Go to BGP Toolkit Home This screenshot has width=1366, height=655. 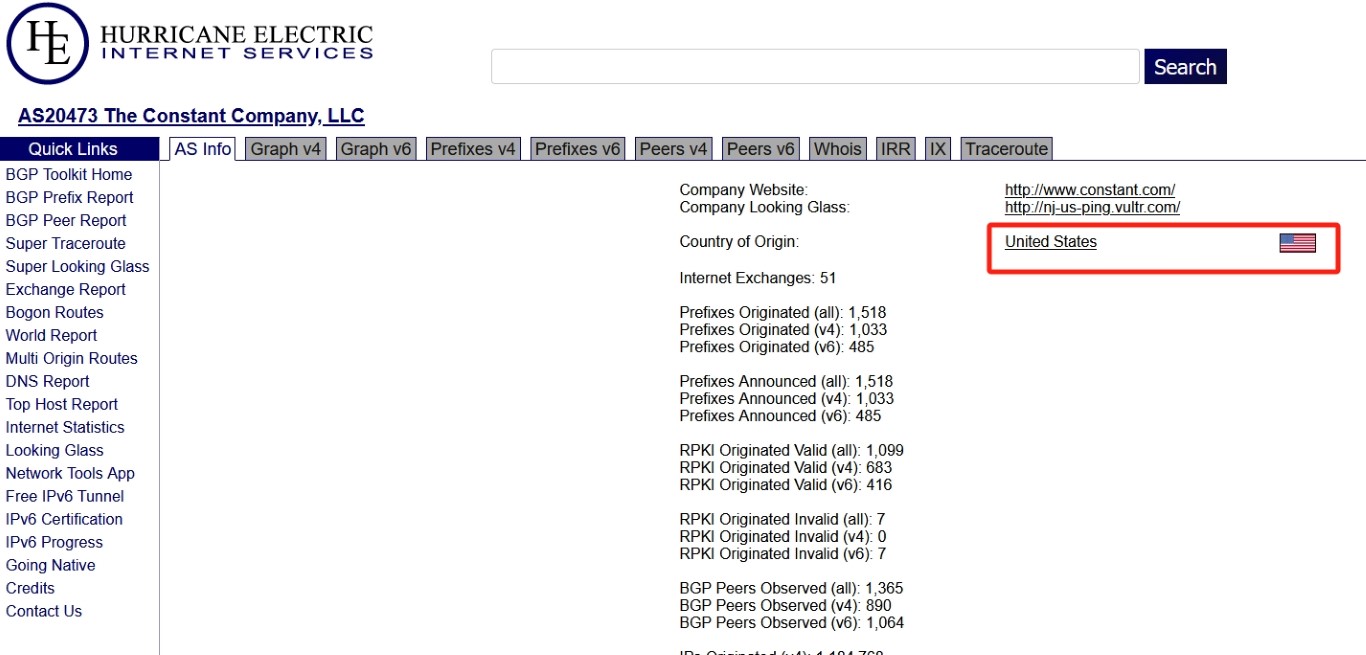coord(69,174)
